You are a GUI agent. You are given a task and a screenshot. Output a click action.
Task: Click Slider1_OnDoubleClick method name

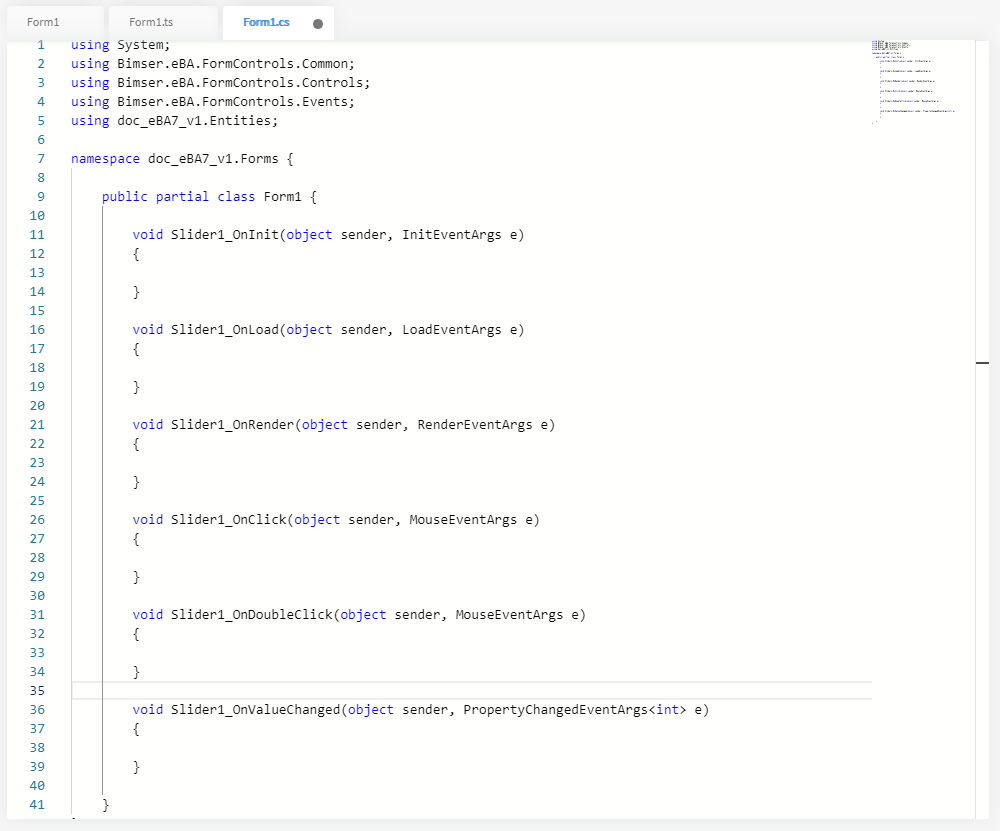coord(251,615)
